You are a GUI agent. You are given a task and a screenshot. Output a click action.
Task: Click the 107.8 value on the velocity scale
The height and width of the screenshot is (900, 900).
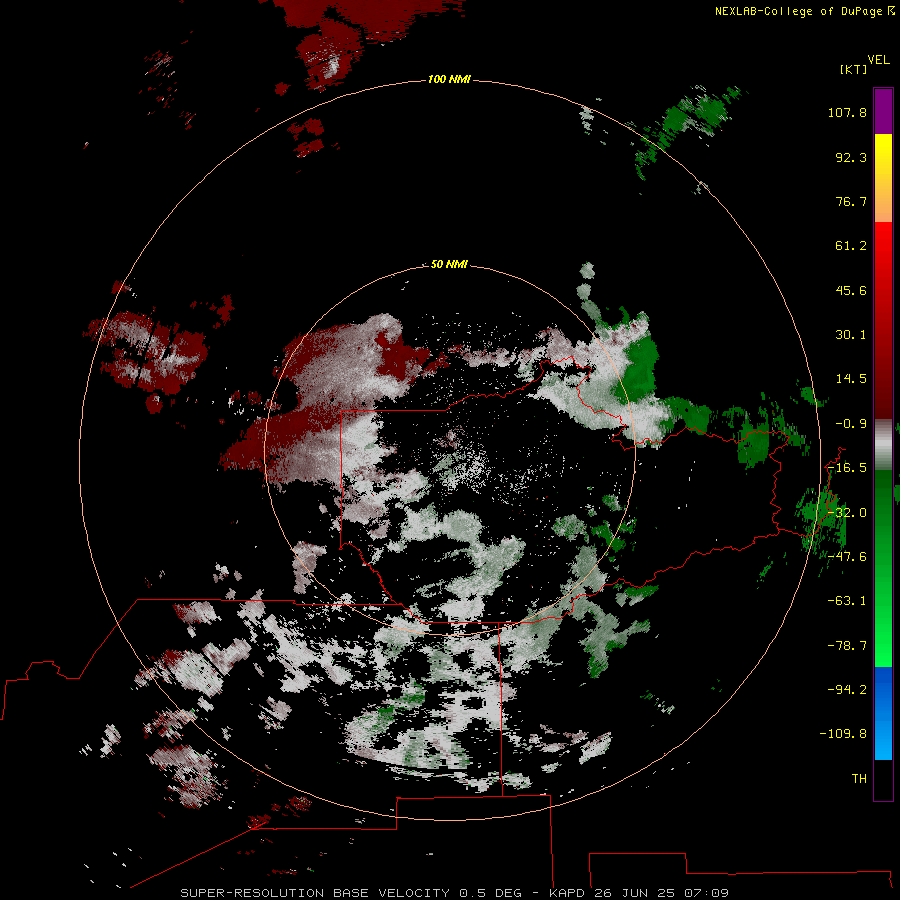coord(847,112)
